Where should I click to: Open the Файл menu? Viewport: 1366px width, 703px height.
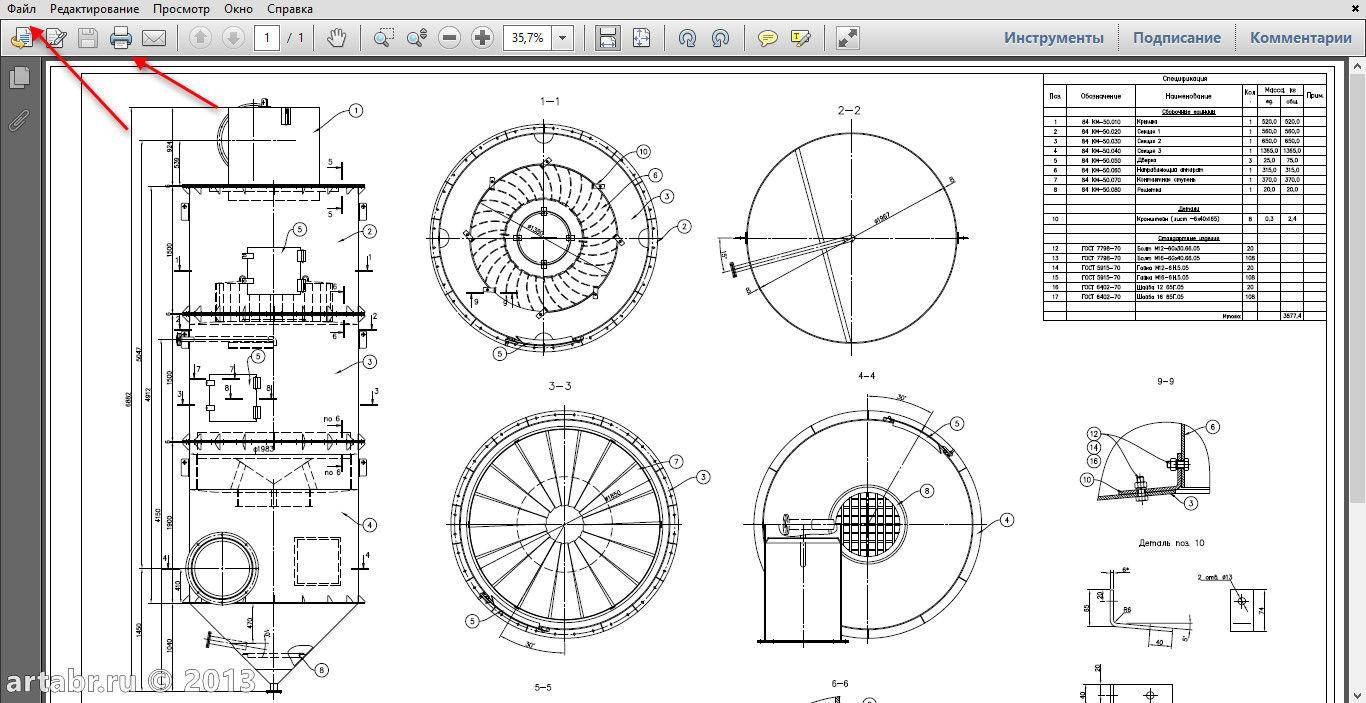(x=21, y=9)
